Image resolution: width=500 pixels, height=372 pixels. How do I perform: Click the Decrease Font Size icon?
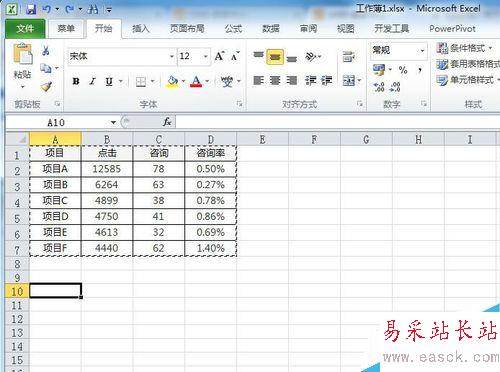(x=235, y=56)
